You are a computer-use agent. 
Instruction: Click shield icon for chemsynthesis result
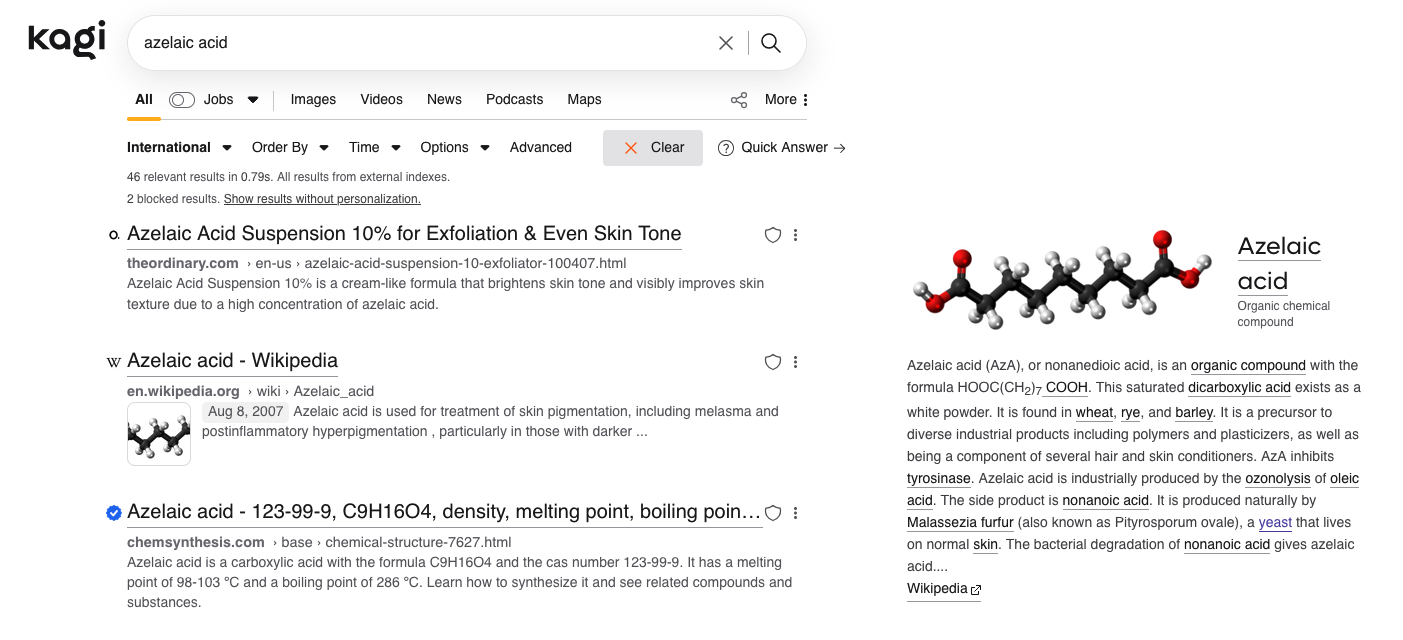pyautogui.click(x=772, y=513)
